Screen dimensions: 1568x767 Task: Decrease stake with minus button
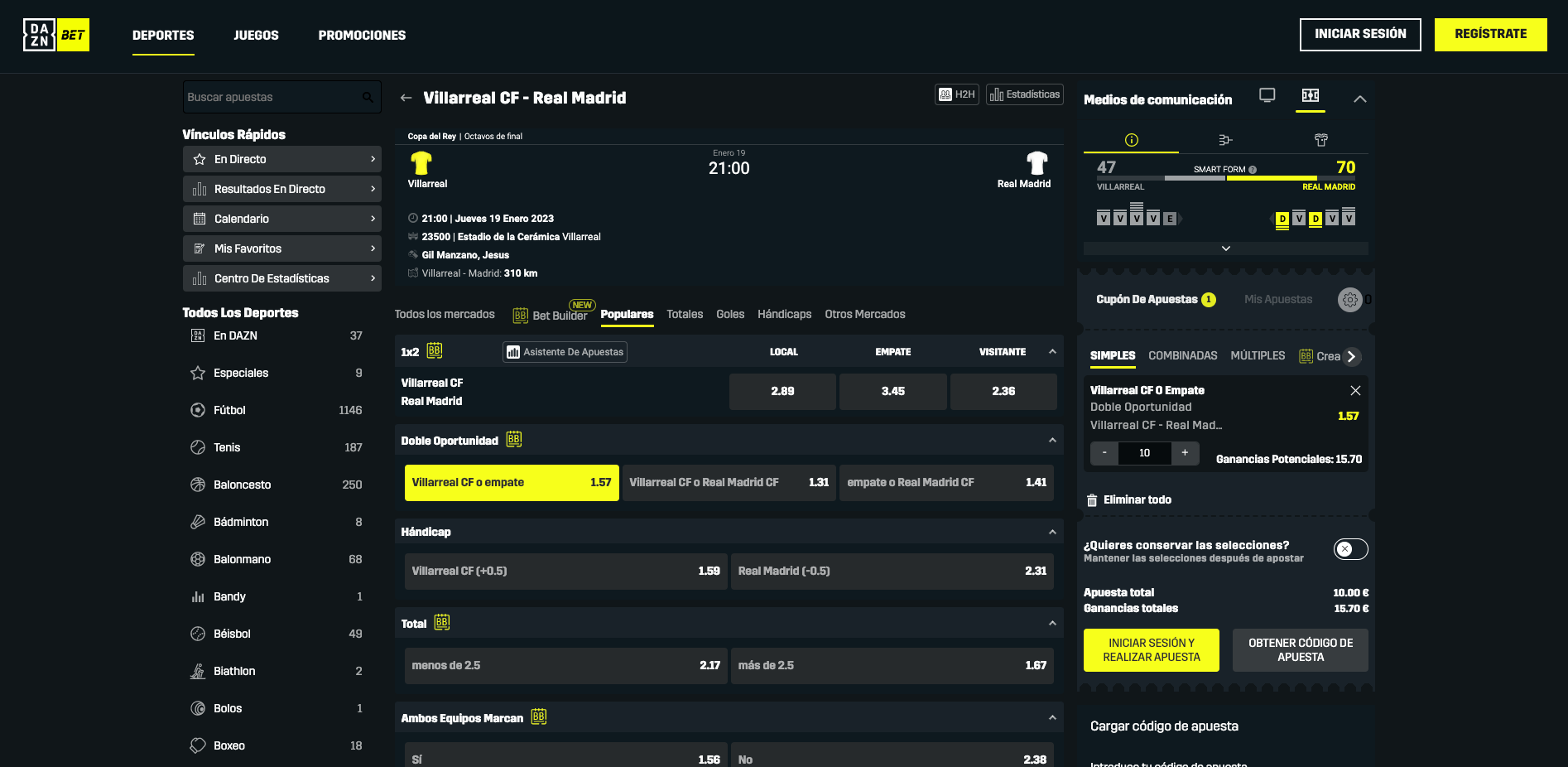pyautogui.click(x=1104, y=453)
